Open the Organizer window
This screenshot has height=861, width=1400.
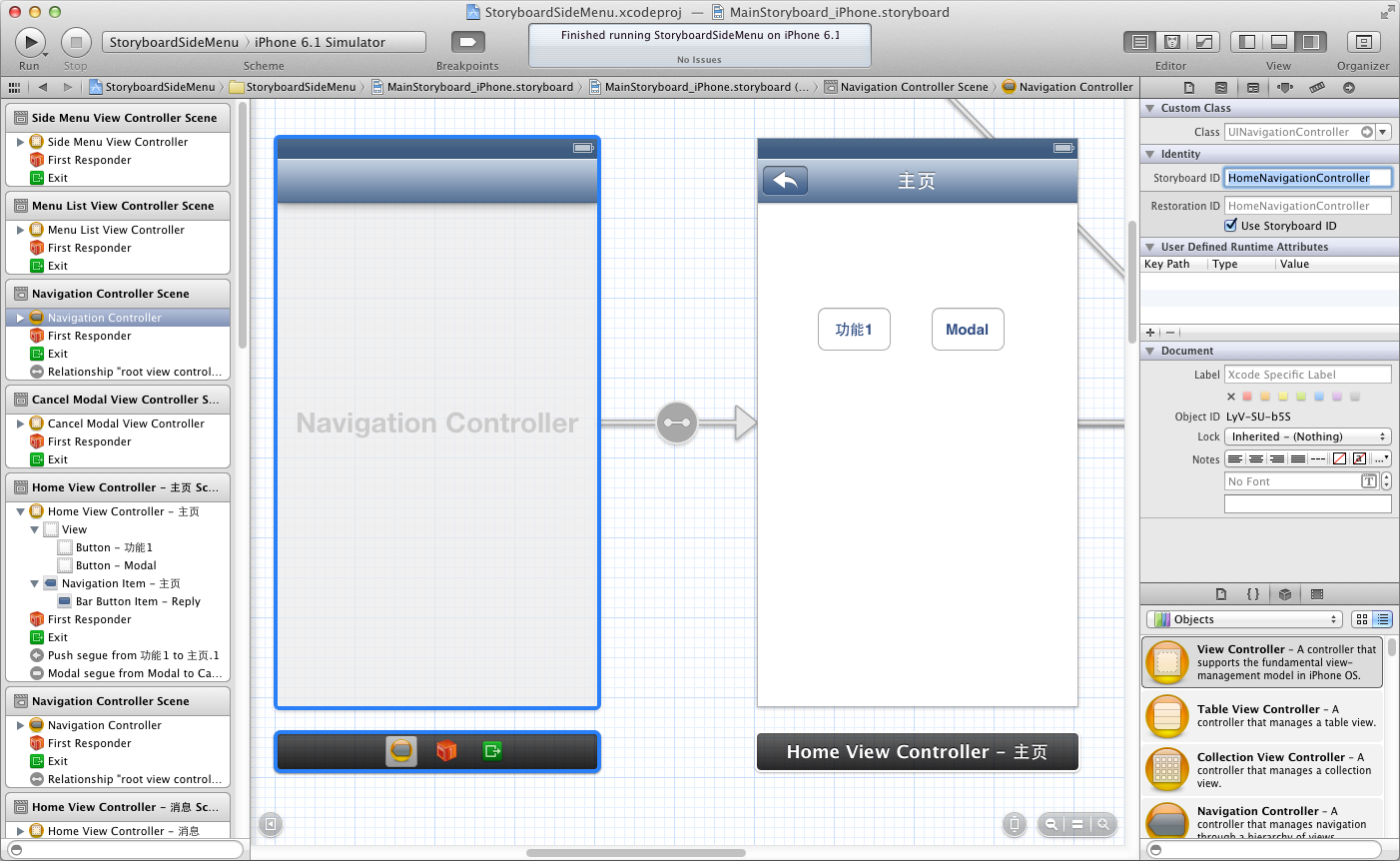point(1363,42)
